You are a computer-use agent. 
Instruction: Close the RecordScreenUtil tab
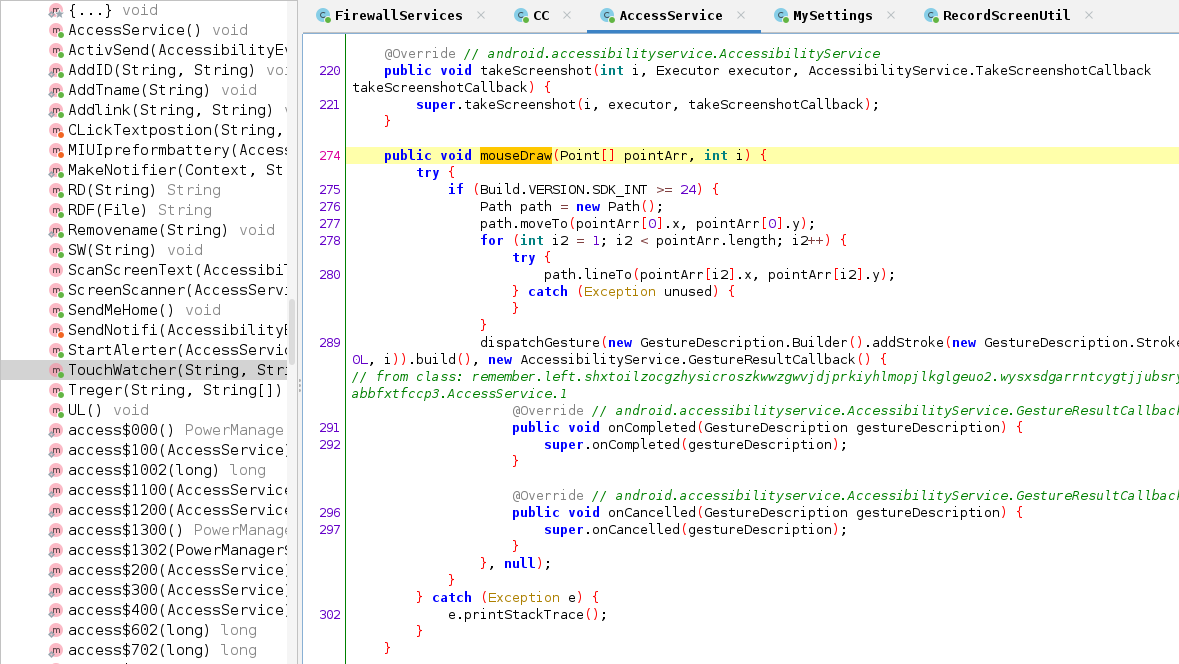[x=1089, y=15]
